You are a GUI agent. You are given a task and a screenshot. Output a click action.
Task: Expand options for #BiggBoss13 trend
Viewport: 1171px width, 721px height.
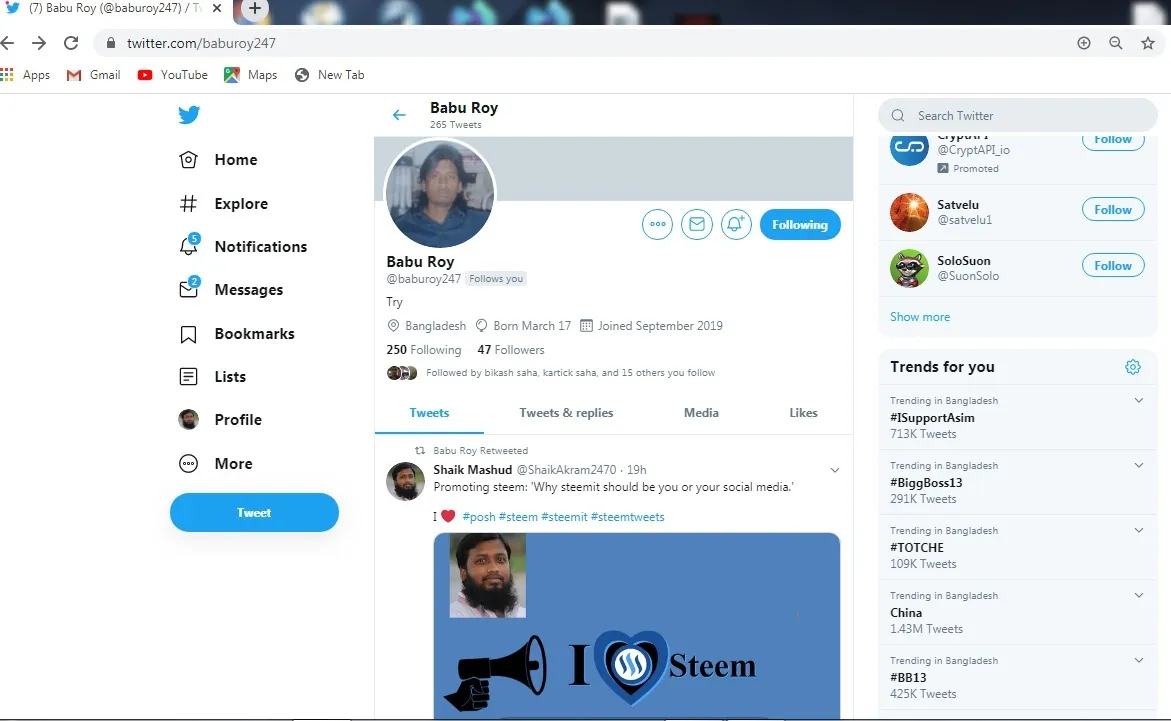(1139, 465)
